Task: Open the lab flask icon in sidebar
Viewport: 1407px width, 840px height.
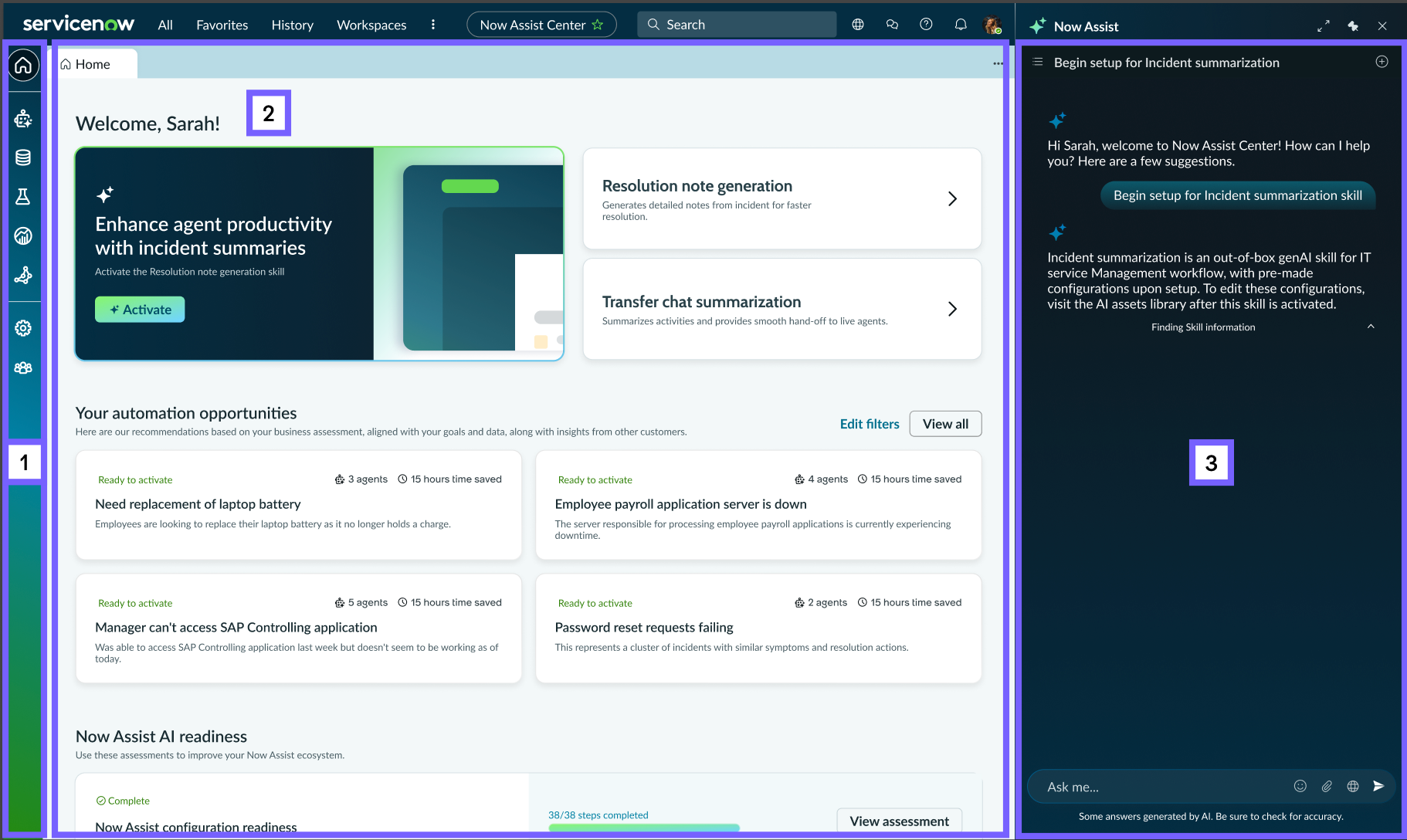Action: point(23,197)
